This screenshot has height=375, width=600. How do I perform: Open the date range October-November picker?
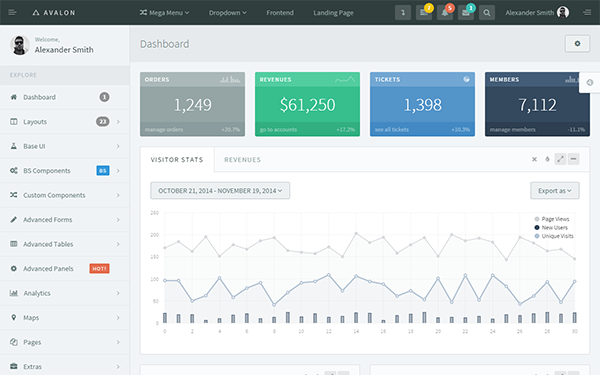point(220,191)
